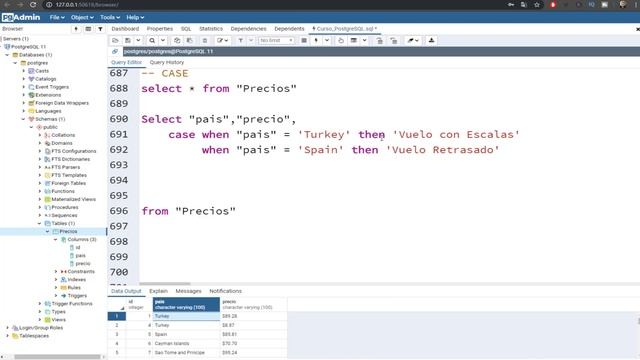
Task: Select the pais column in tree
Action: tap(80, 256)
